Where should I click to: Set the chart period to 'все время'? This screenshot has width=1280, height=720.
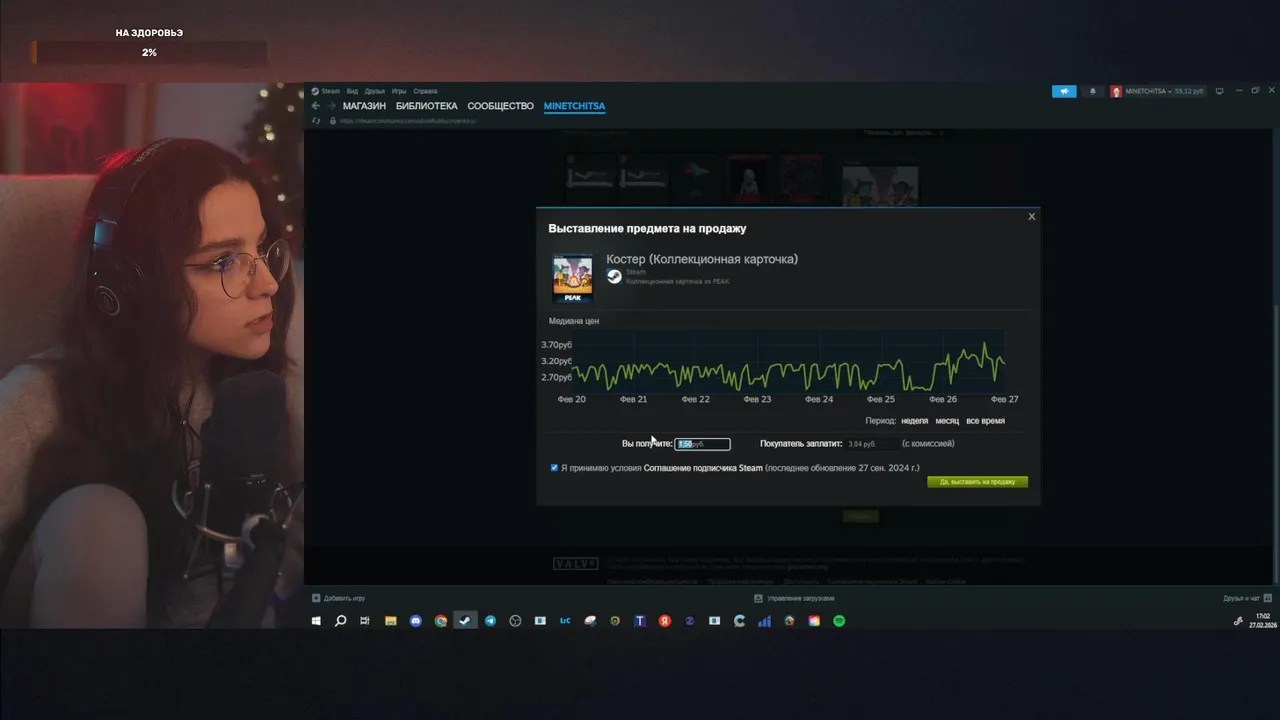click(x=985, y=421)
